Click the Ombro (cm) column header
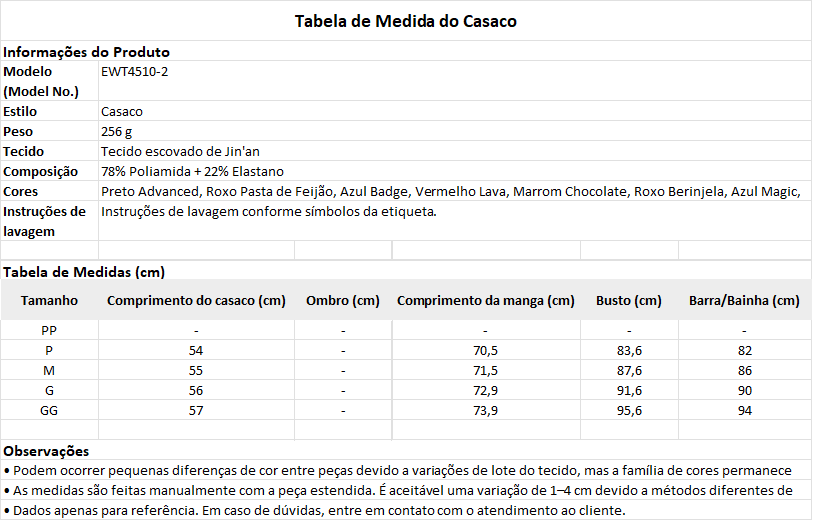 343,301
